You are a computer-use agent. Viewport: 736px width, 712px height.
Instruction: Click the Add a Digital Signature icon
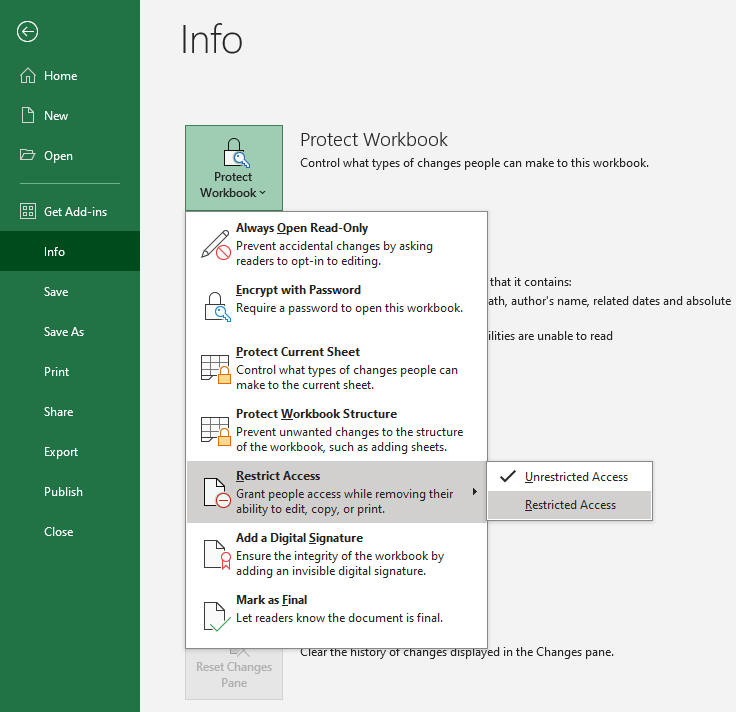pyautogui.click(x=216, y=554)
